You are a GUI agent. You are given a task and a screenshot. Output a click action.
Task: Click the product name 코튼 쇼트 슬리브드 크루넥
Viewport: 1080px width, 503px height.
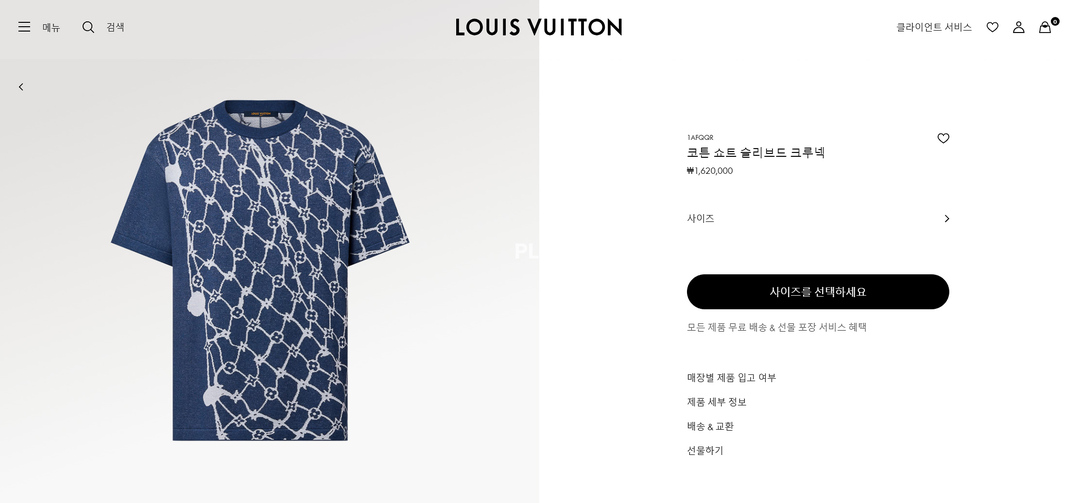[x=756, y=153]
